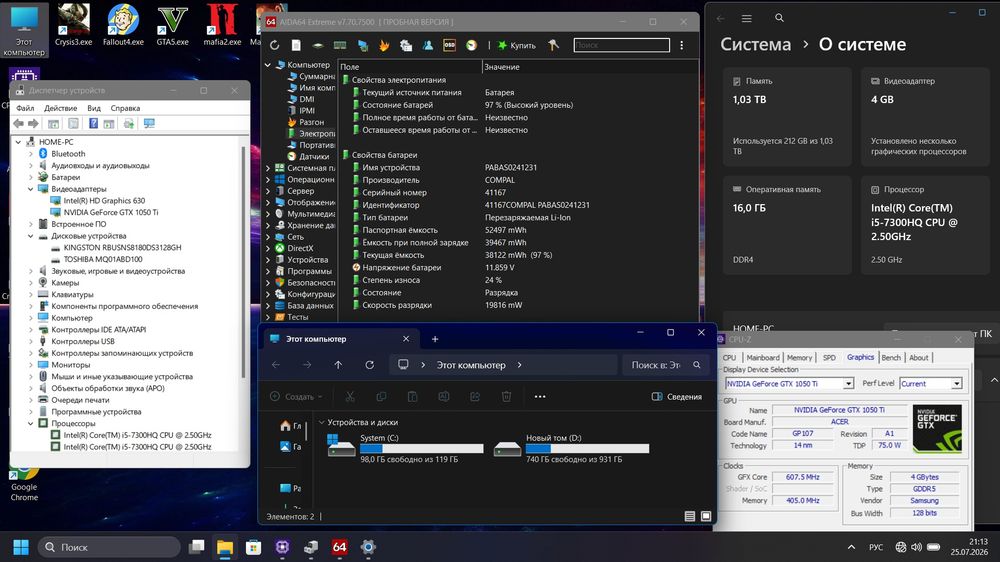
Task: Switch Explorer to the details list view icon
Action: coord(689,516)
